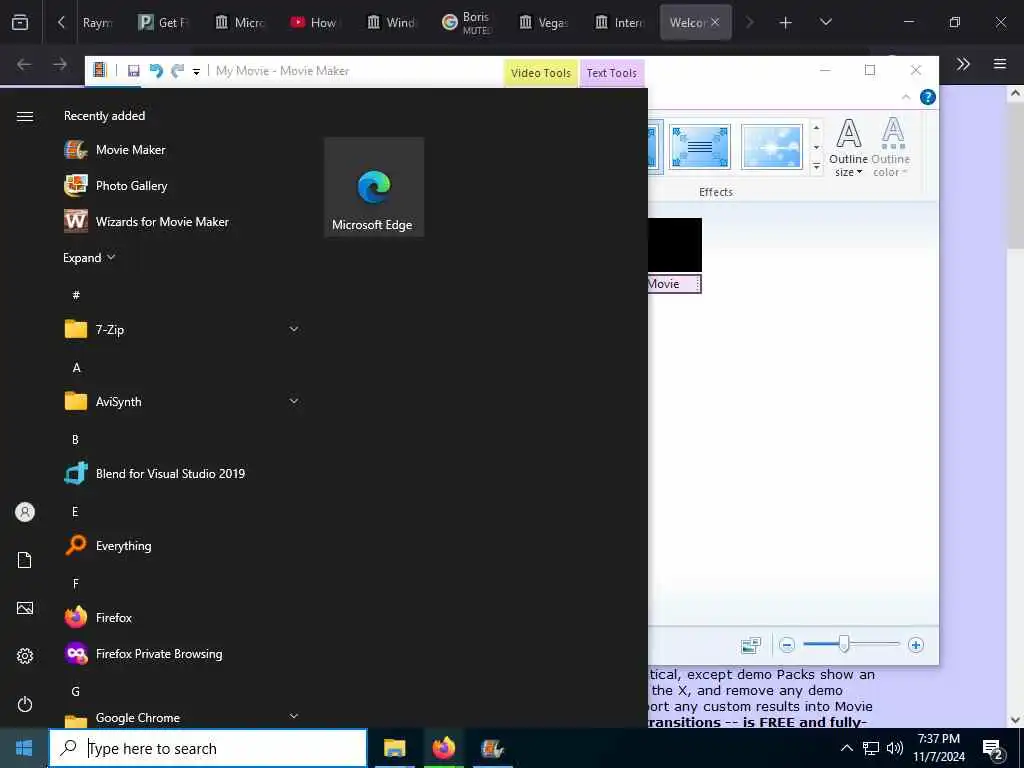1024x768 pixels.
Task: Switch to the Boris muted browser tab
Action: point(467,22)
